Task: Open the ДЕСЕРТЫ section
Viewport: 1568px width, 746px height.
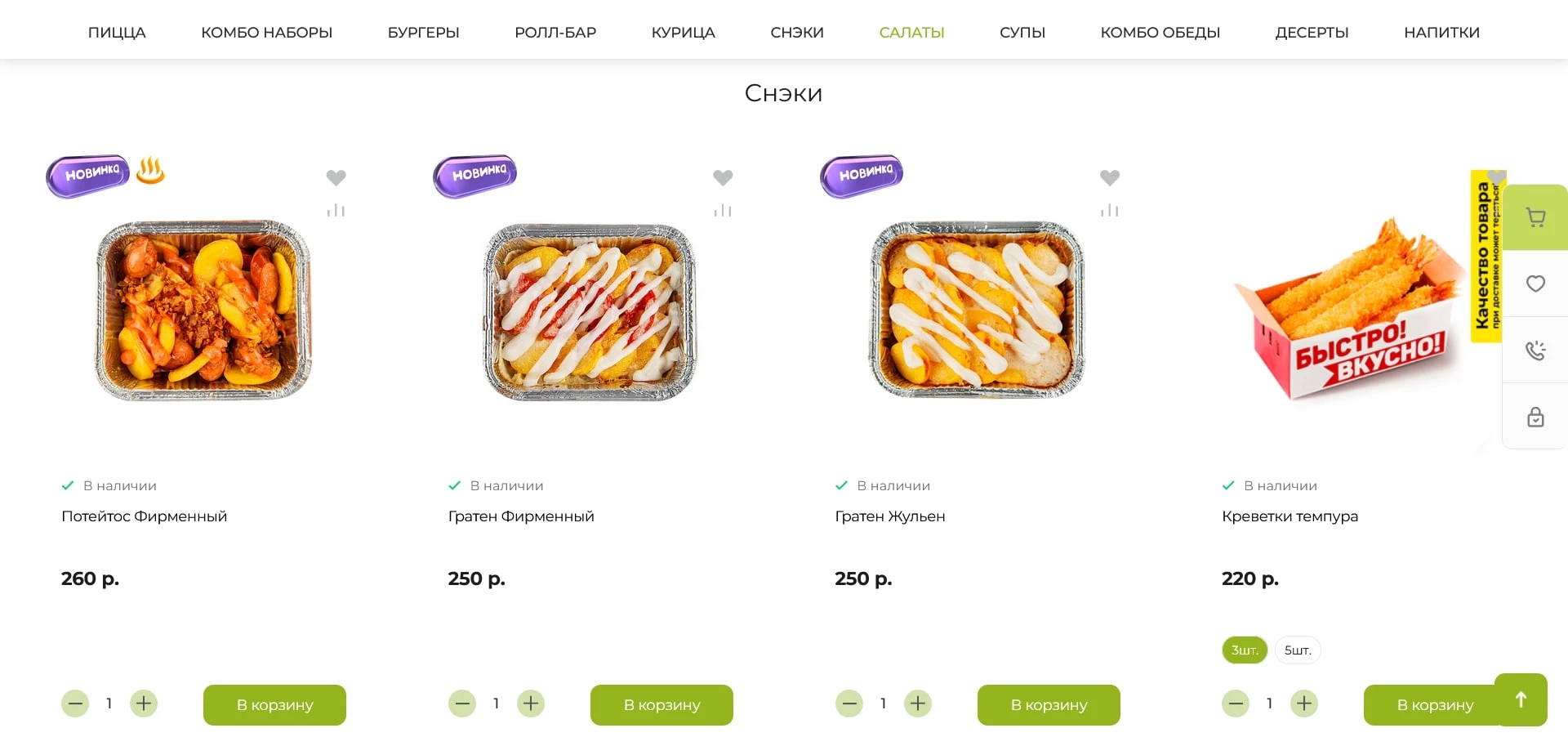Action: [1311, 33]
